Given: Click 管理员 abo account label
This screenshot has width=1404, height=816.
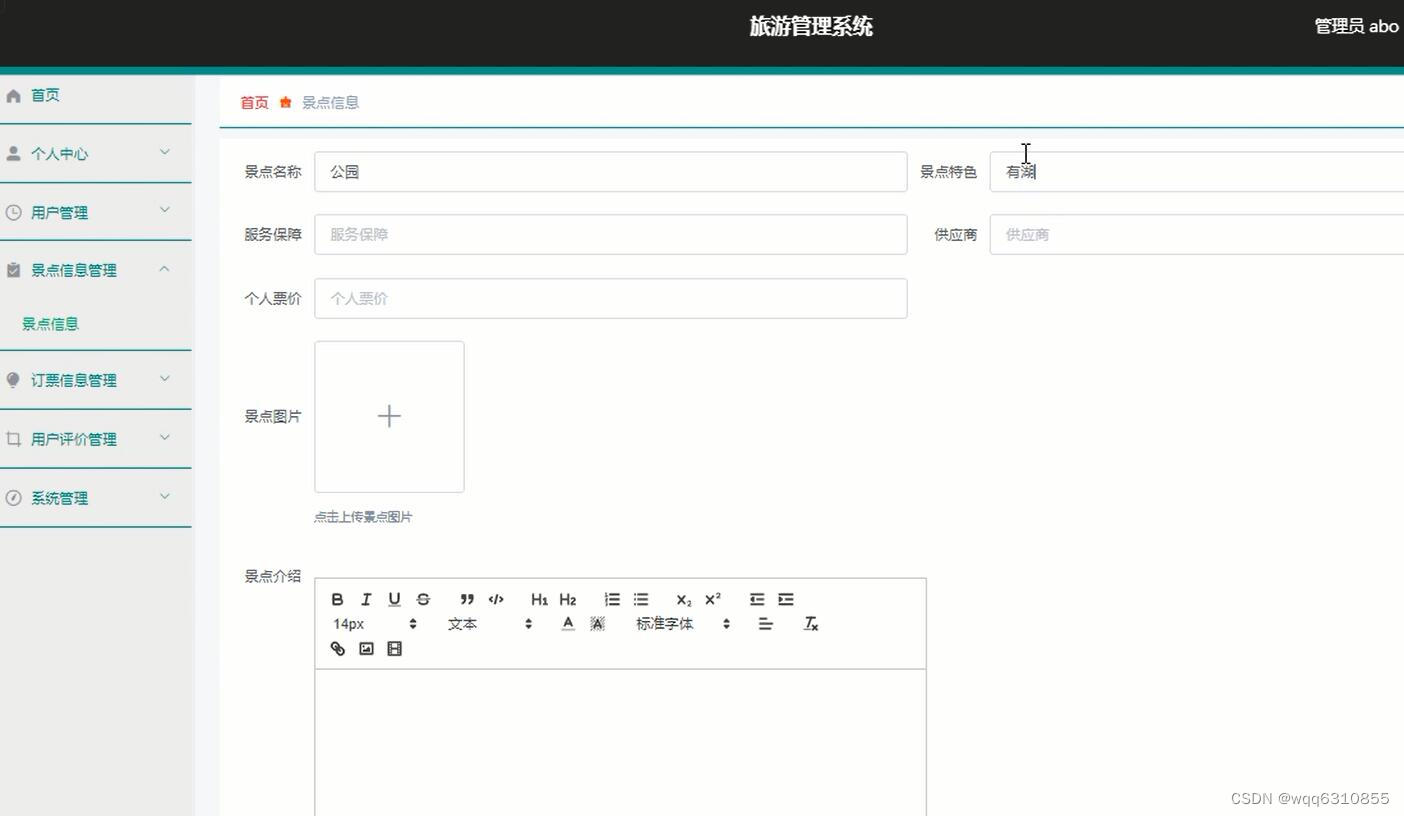Looking at the screenshot, I should click(x=1356, y=26).
